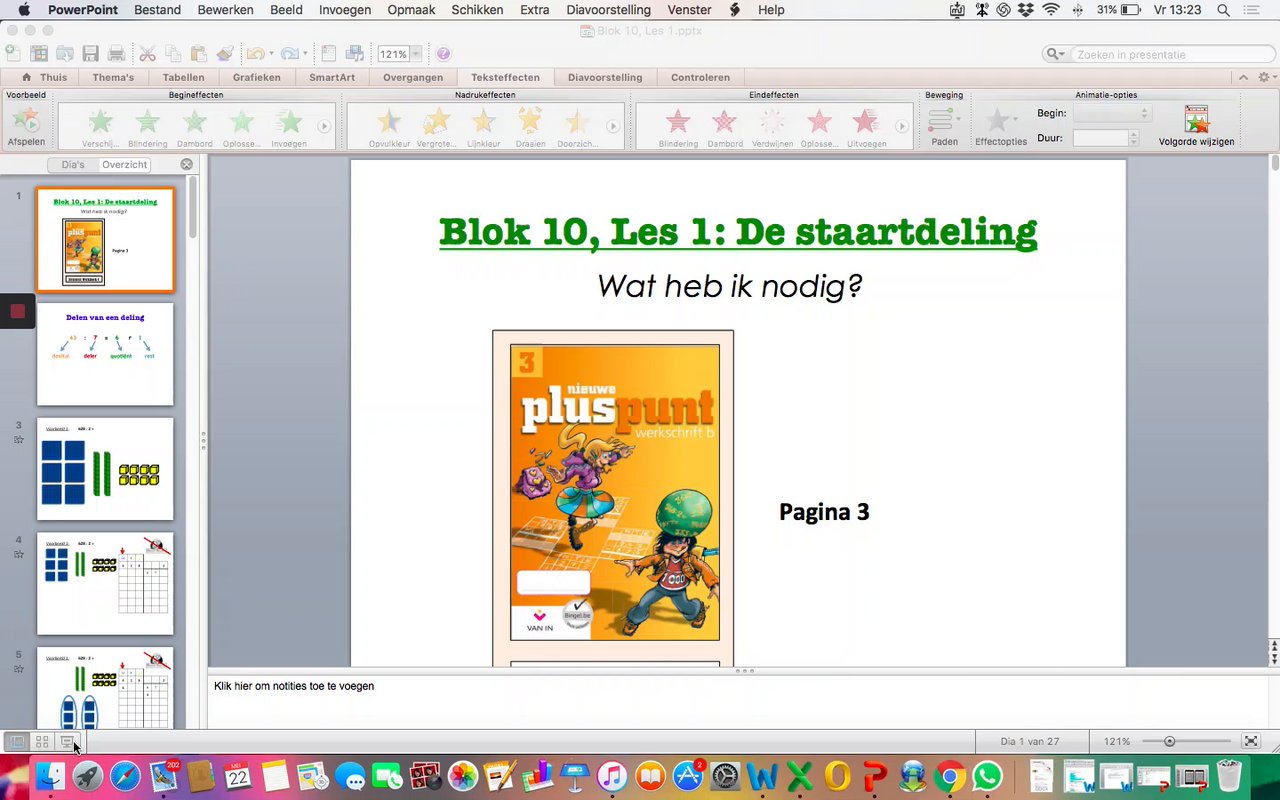Click the slideshow view icon in status bar
The image size is (1280, 800).
pyautogui.click(x=68, y=742)
